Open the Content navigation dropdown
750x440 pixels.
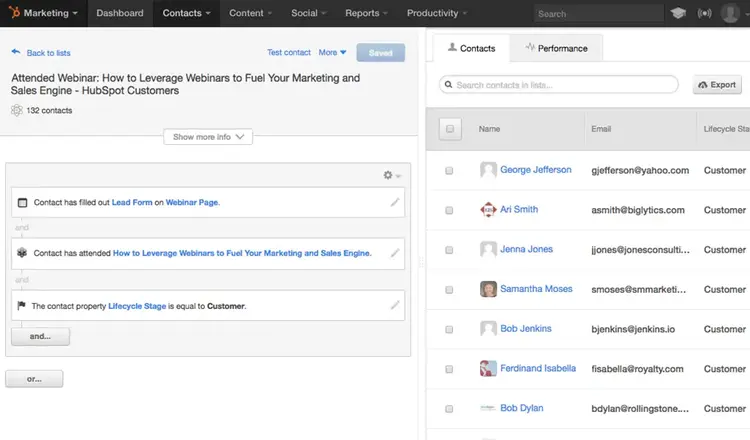click(251, 13)
